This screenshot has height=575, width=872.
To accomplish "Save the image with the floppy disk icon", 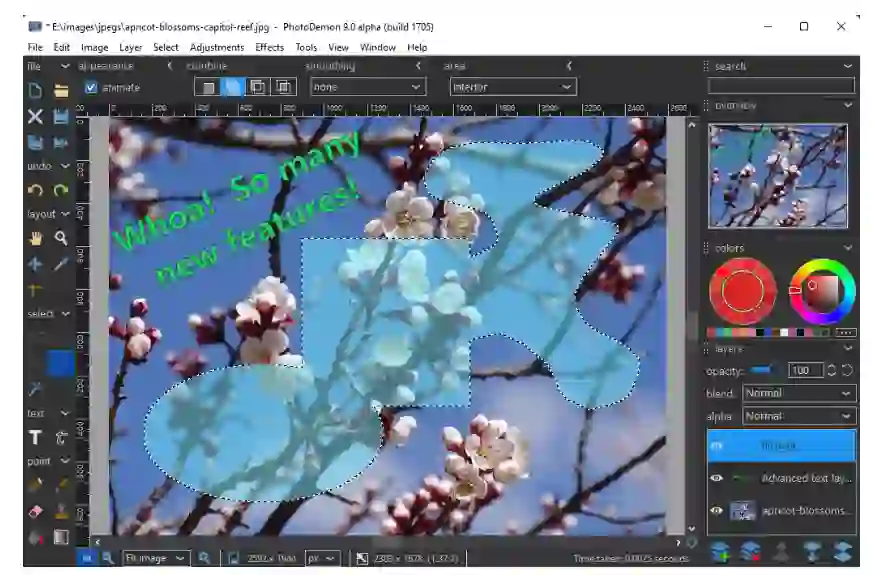I will [61, 116].
